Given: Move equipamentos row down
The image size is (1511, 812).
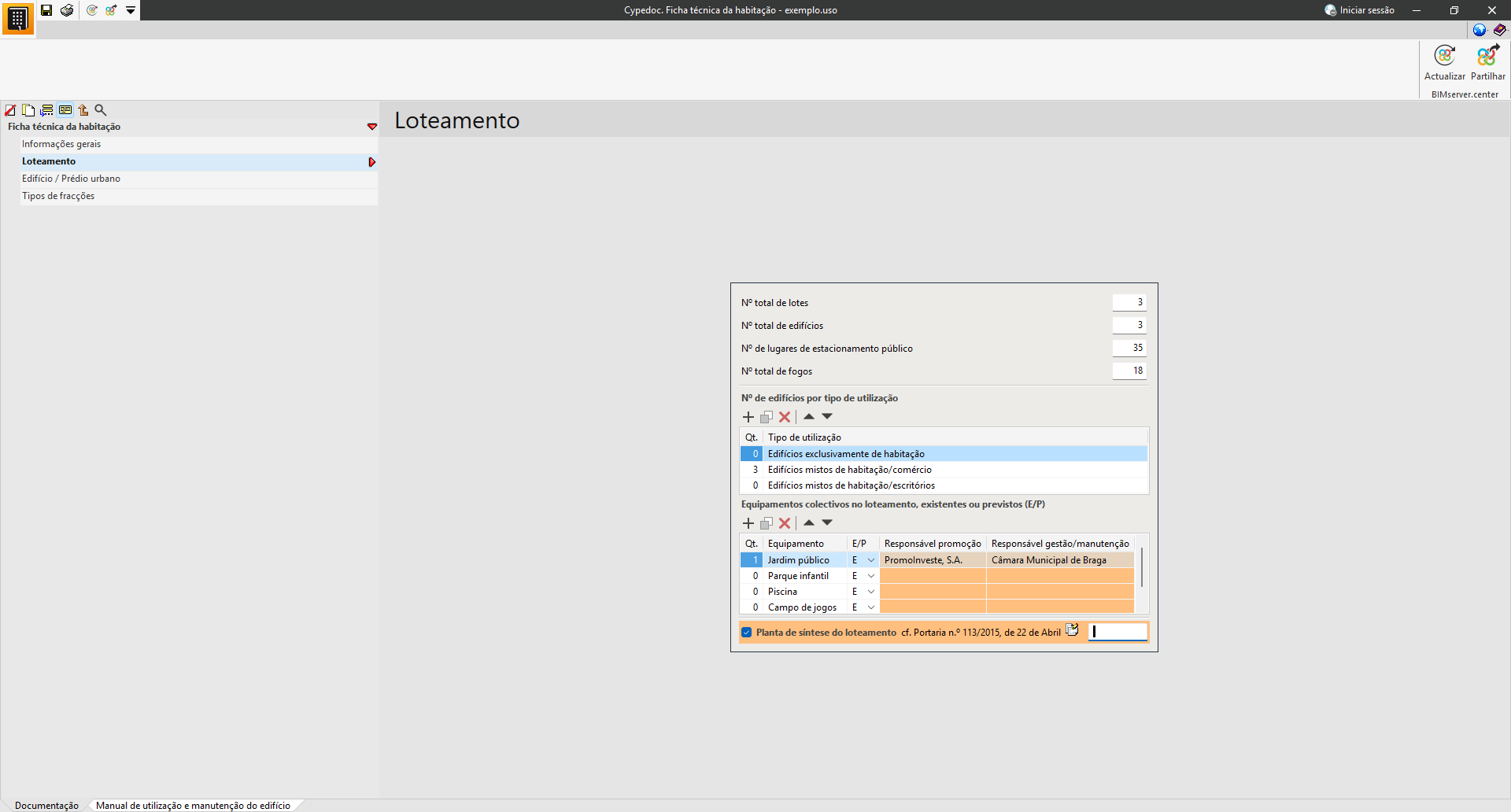Looking at the screenshot, I should tap(827, 522).
